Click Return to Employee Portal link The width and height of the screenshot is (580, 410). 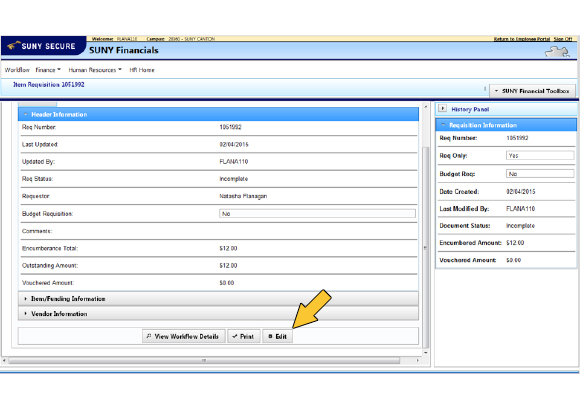coord(522,39)
